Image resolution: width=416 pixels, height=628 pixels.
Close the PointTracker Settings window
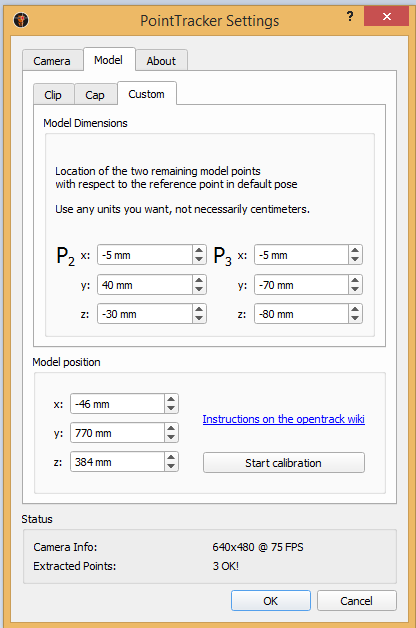click(x=386, y=16)
